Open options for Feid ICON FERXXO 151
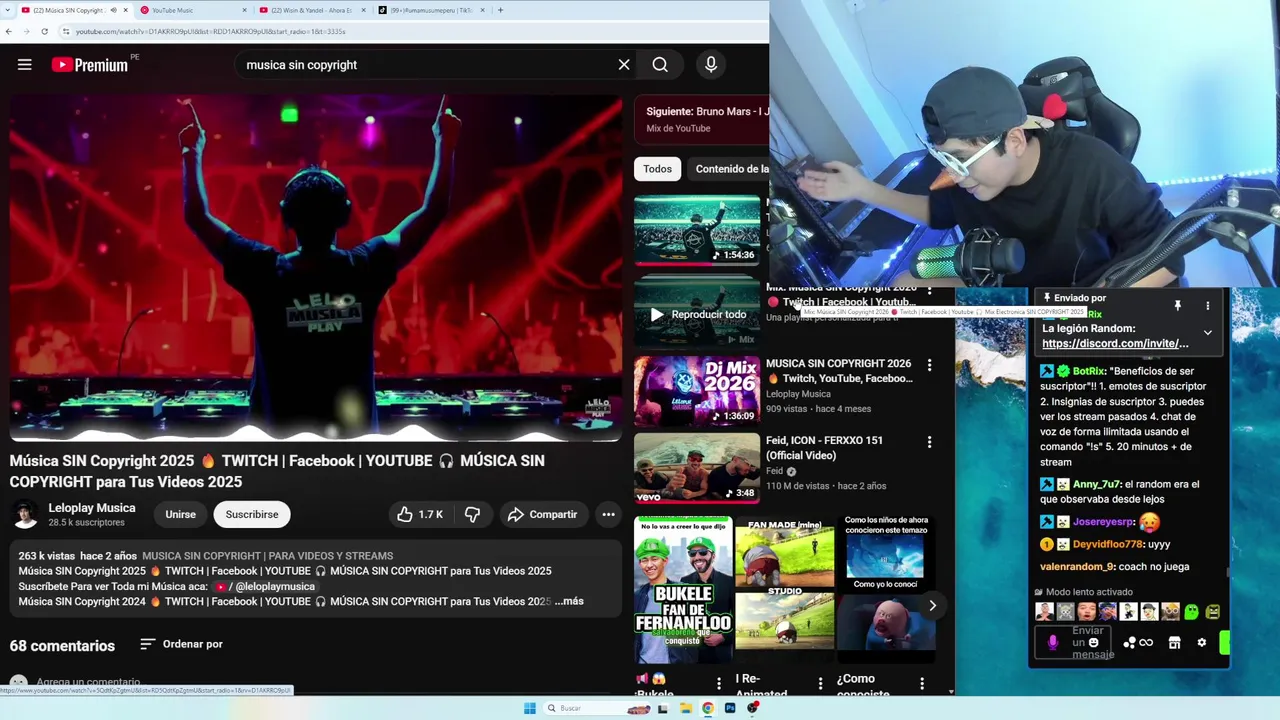The height and width of the screenshot is (720, 1280). click(929, 442)
